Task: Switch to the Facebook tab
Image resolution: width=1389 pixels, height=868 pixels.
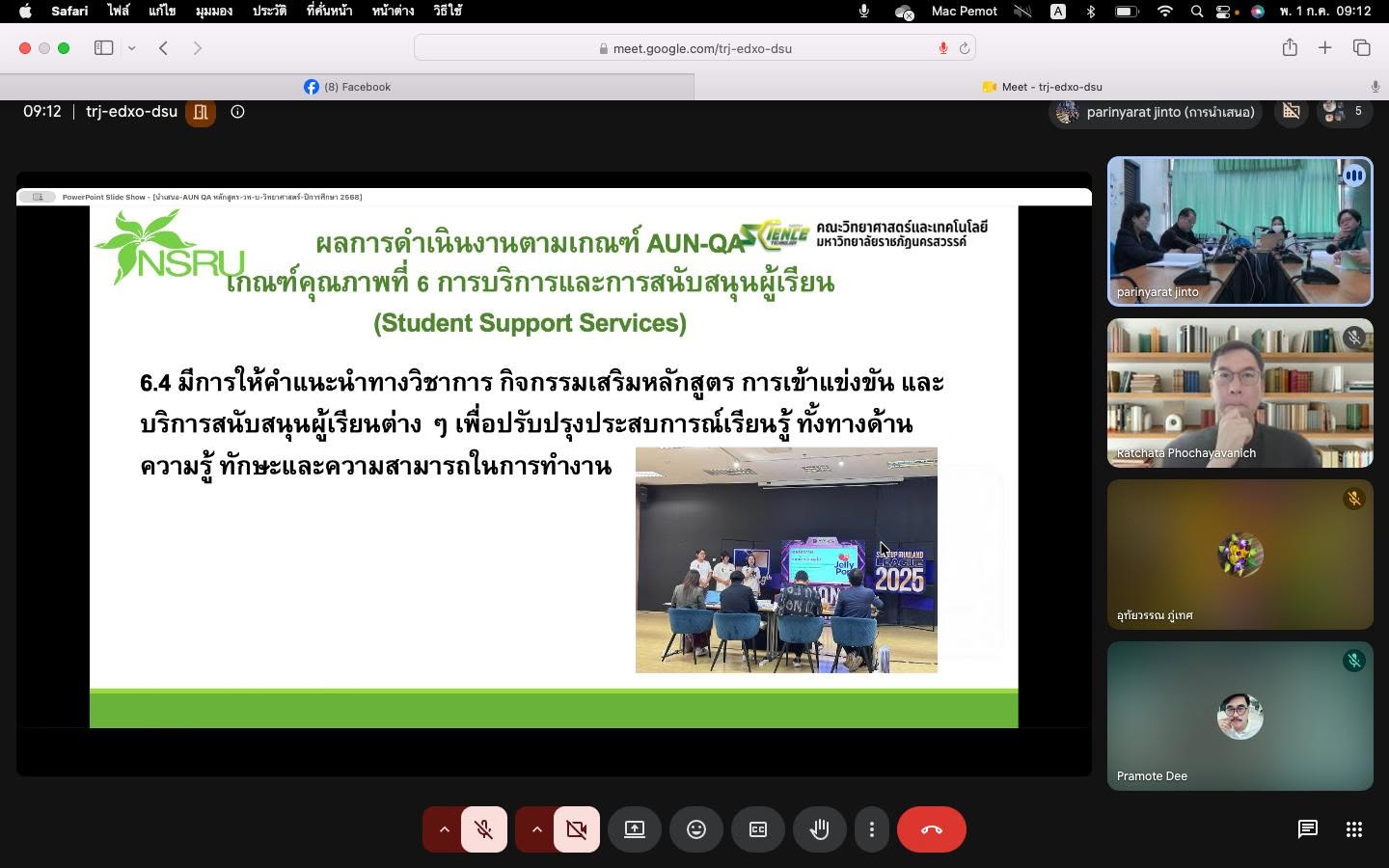Action: (347, 87)
